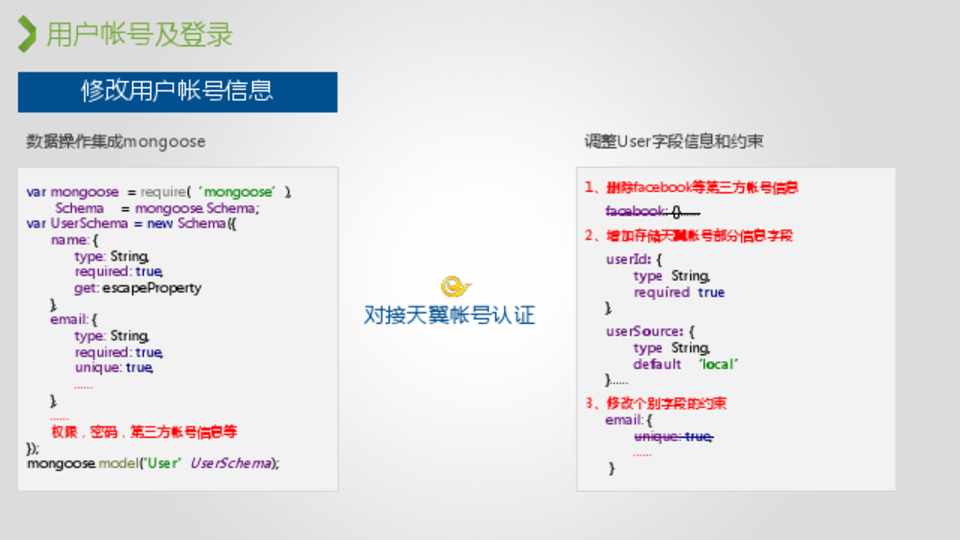This screenshot has width=960, height=540.
Task: Click the default 'local' code line
Action: (x=685, y=364)
